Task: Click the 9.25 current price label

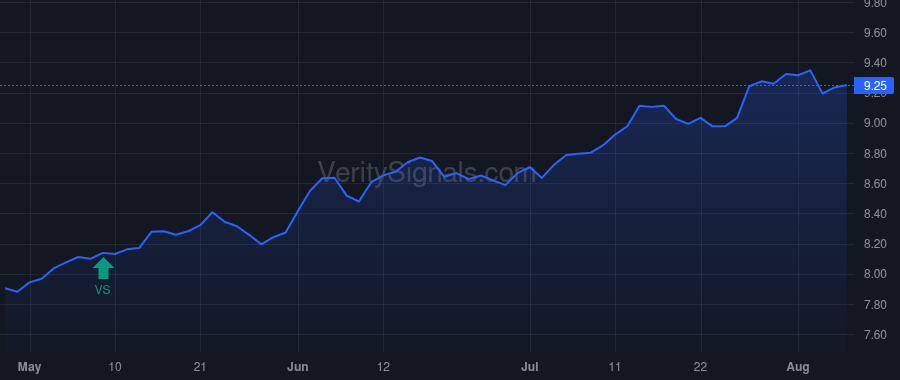Action: (875, 86)
